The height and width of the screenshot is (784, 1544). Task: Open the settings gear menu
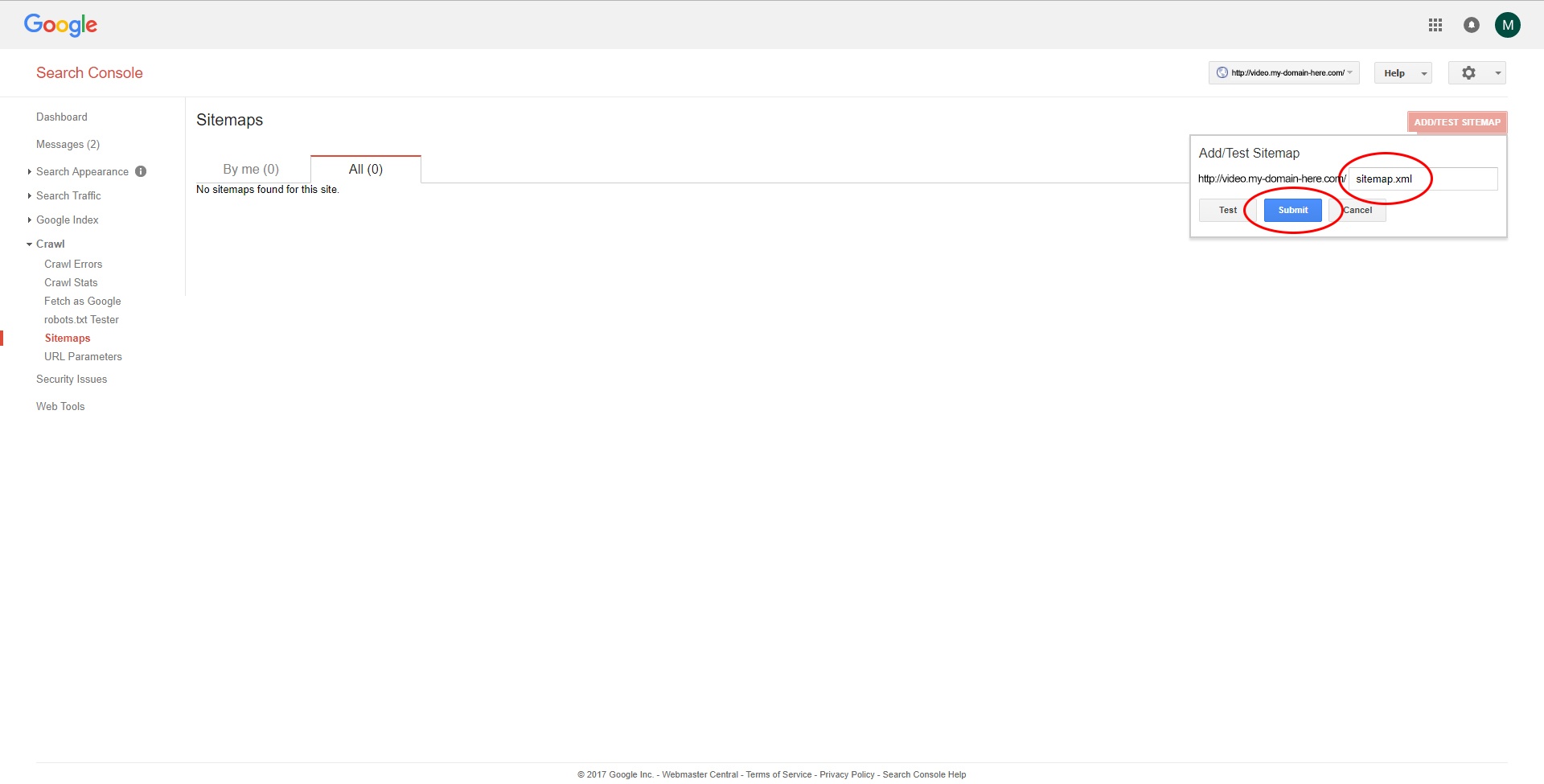coord(1477,73)
